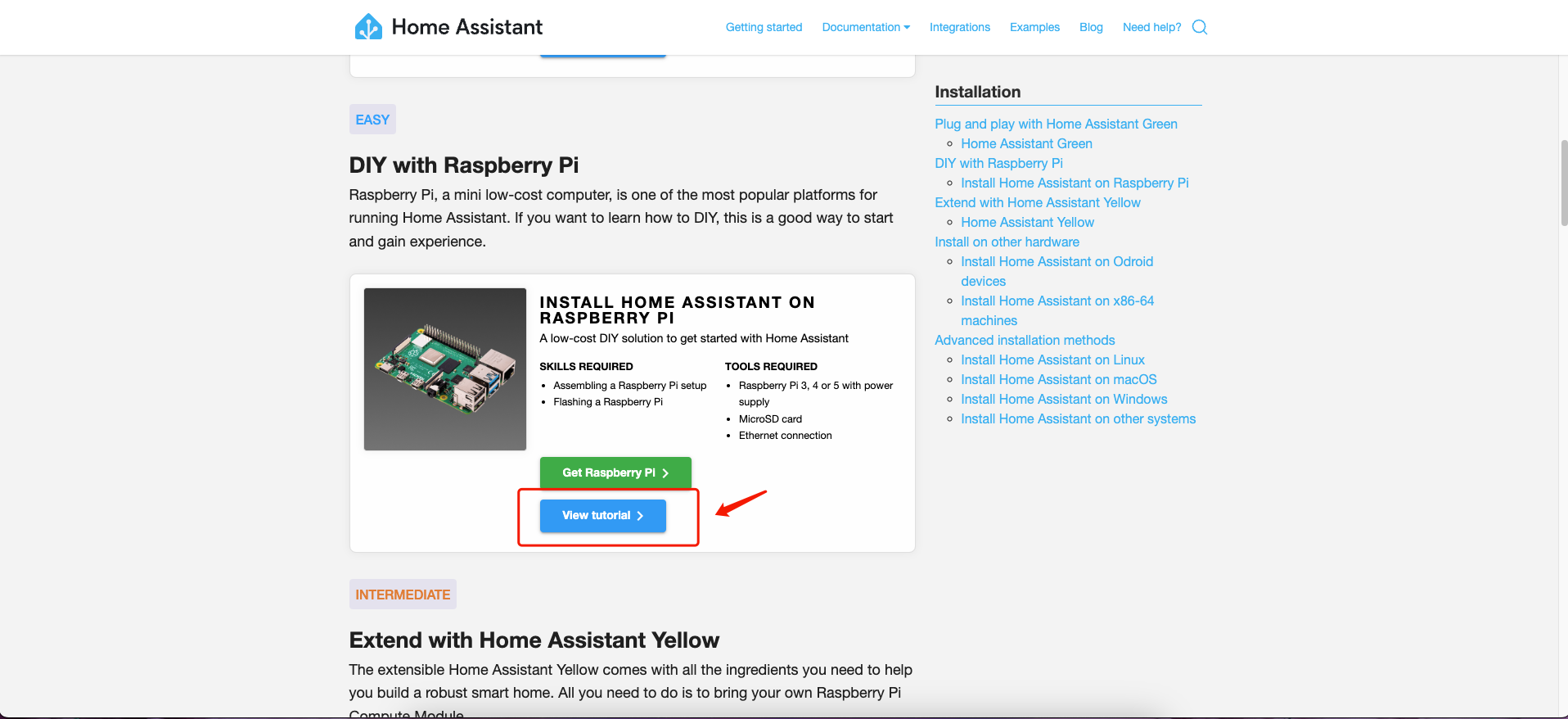Open Plug and play with Home Assistant Green
Viewport: 1568px width, 719px height.
tap(1056, 124)
